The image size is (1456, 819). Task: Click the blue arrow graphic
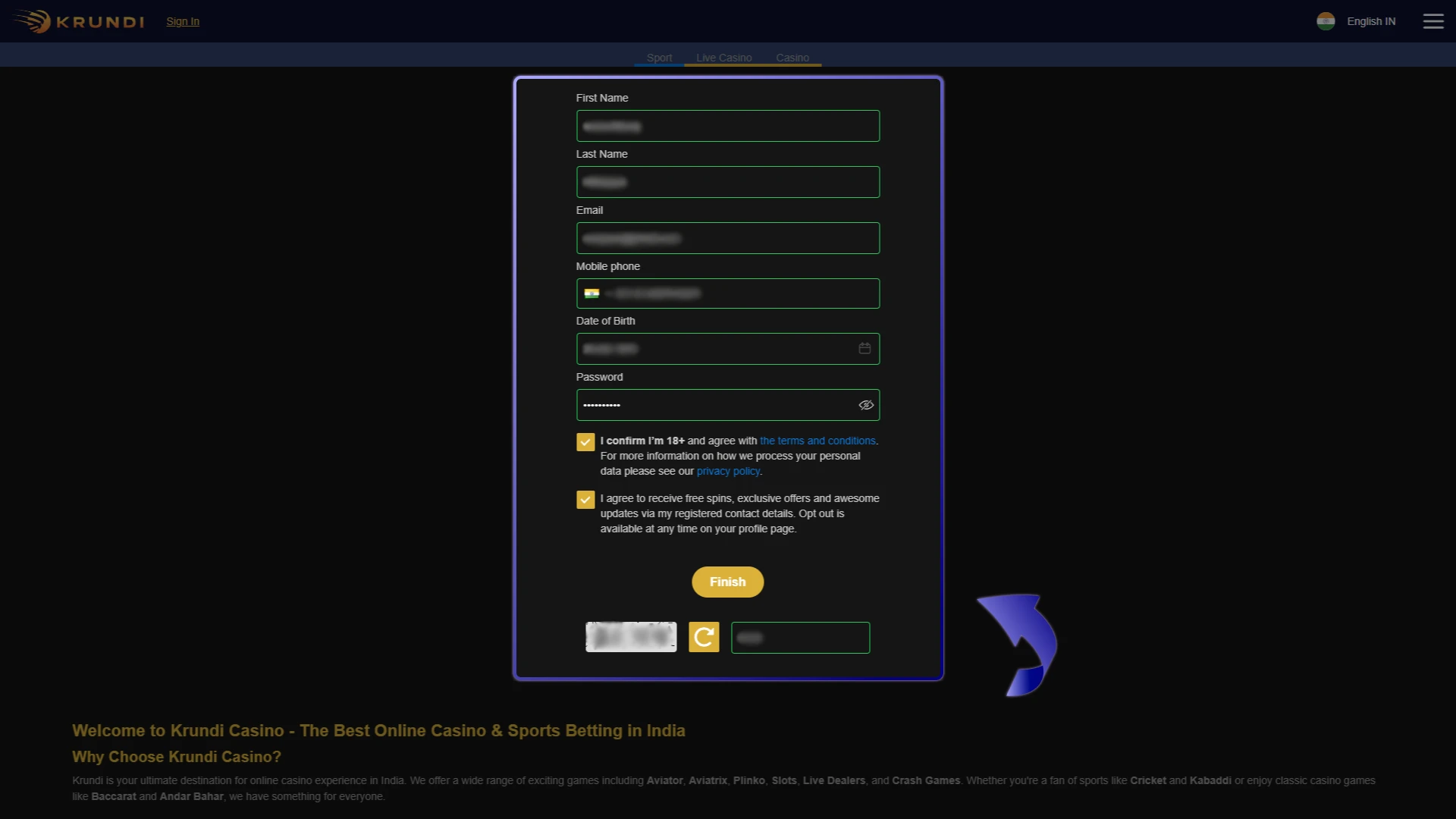[x=1018, y=645]
